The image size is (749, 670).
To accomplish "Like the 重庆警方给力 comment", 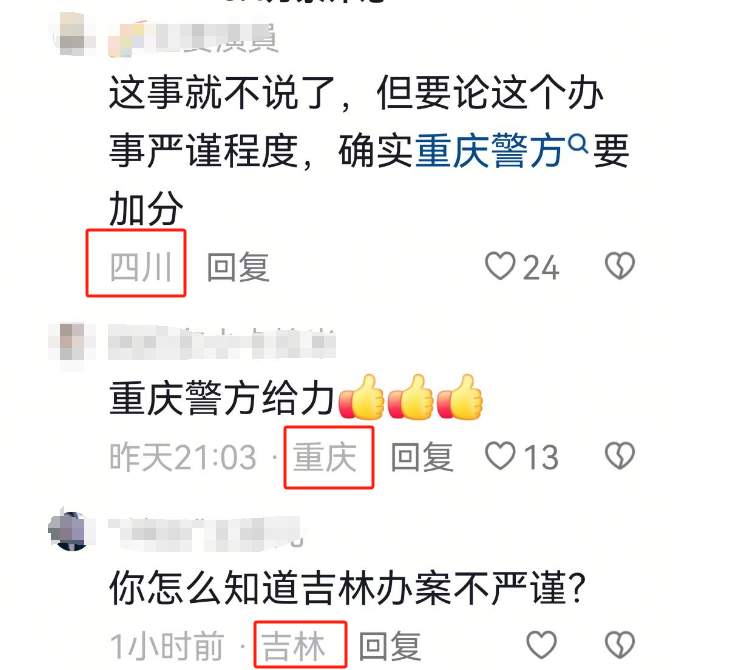I will pyautogui.click(x=500, y=456).
